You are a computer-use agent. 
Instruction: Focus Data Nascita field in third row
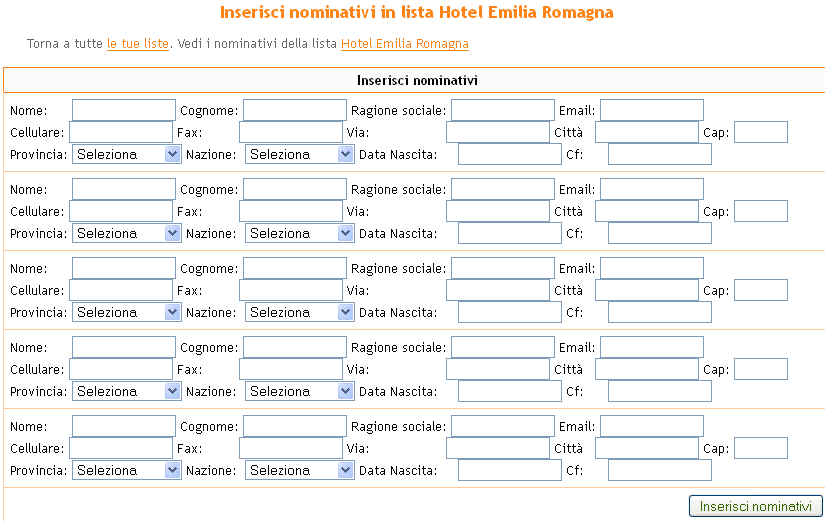point(509,312)
